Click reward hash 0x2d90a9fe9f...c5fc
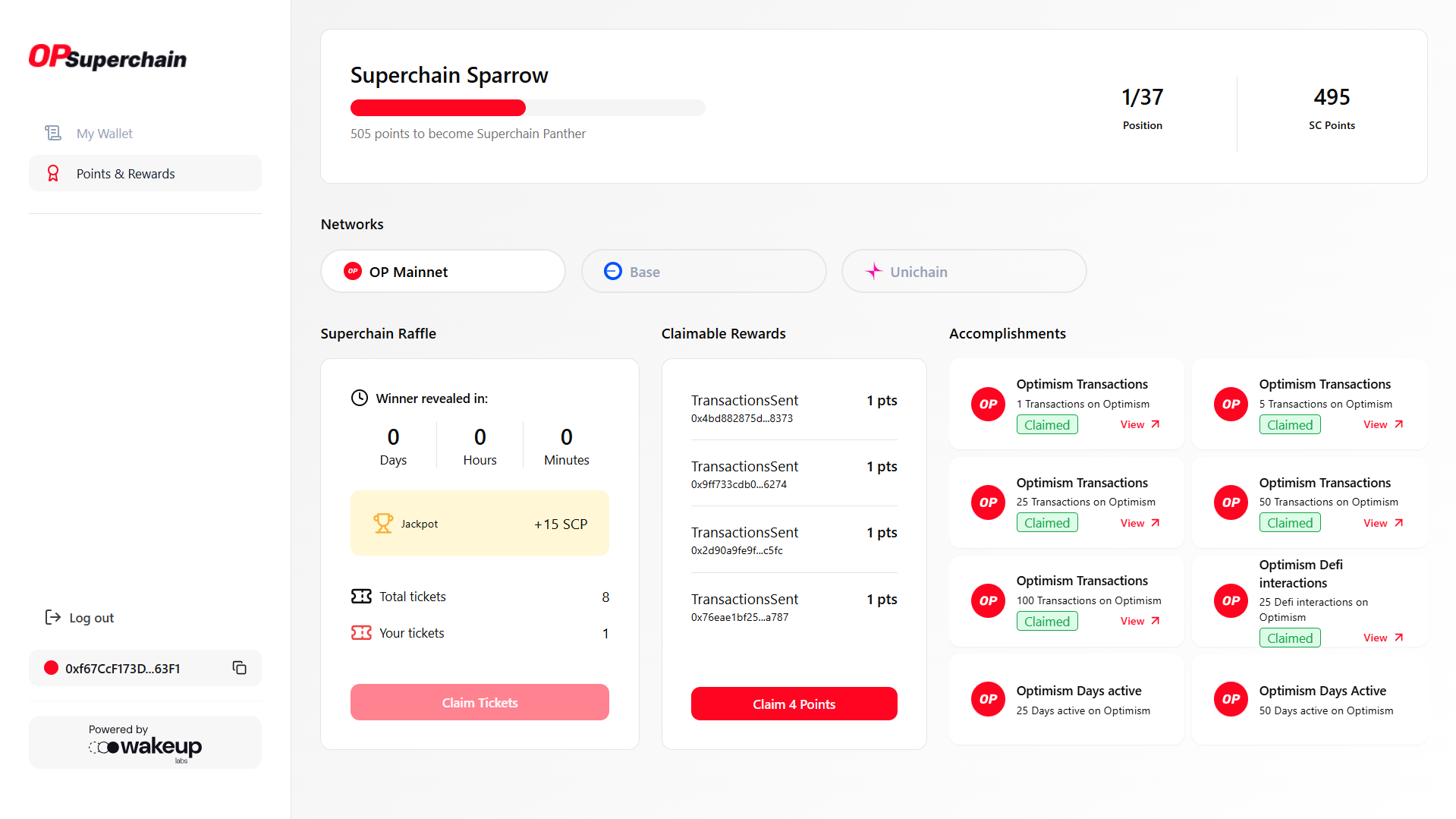 (737, 550)
